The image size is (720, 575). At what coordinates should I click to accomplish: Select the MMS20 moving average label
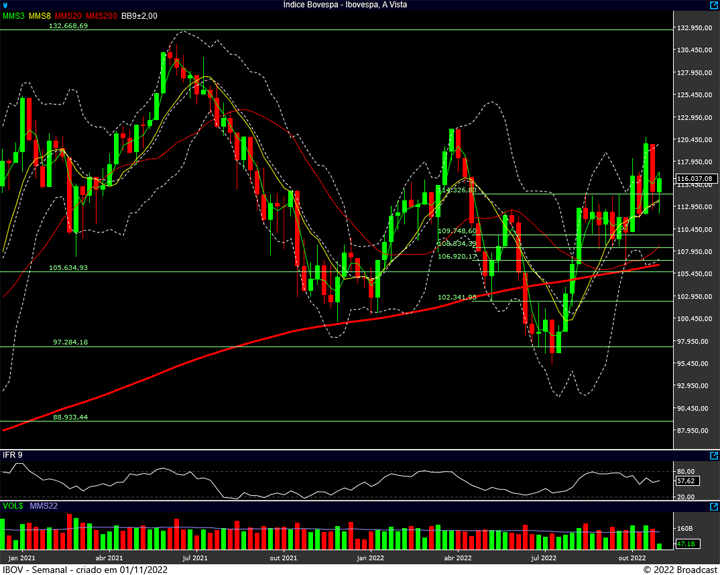[68, 16]
